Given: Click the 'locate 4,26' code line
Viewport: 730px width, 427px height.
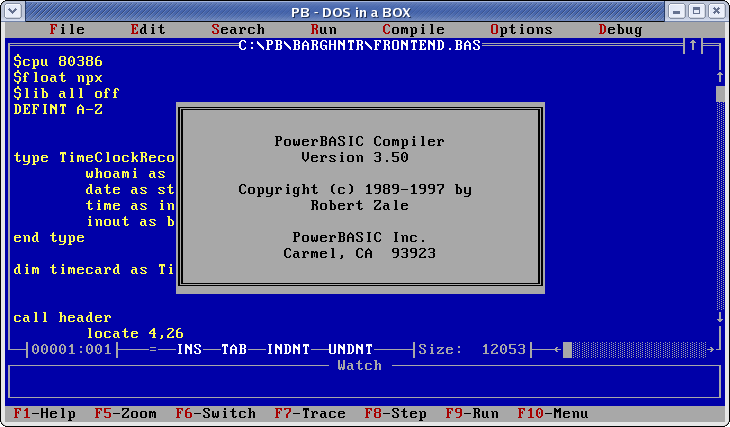Looking at the screenshot, I should (135, 333).
